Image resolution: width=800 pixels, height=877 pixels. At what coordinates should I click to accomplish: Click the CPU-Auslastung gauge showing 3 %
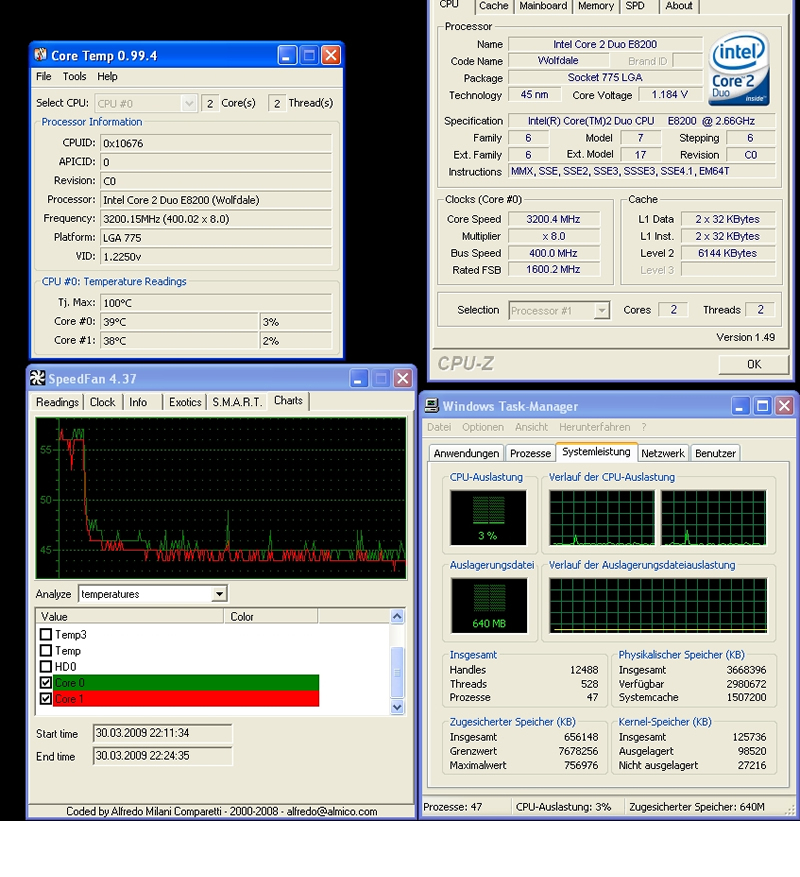pos(488,517)
